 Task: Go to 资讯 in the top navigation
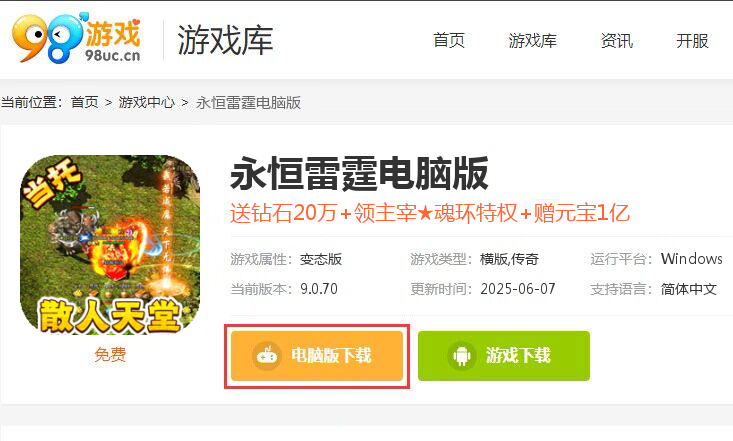[617, 41]
